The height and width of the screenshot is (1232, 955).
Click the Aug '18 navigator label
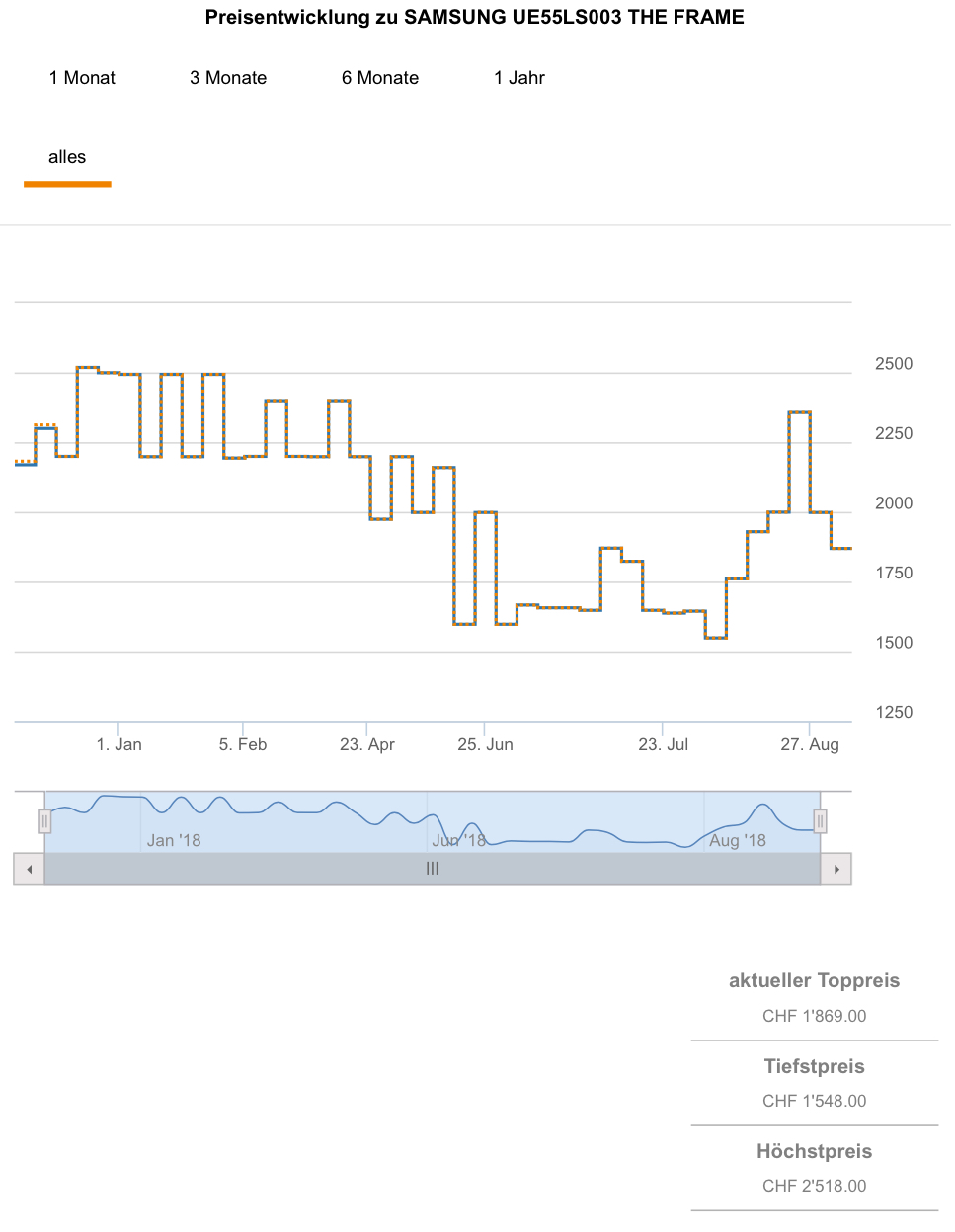point(738,841)
